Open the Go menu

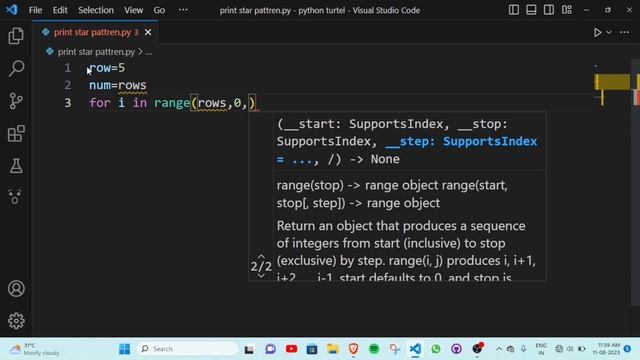click(159, 10)
